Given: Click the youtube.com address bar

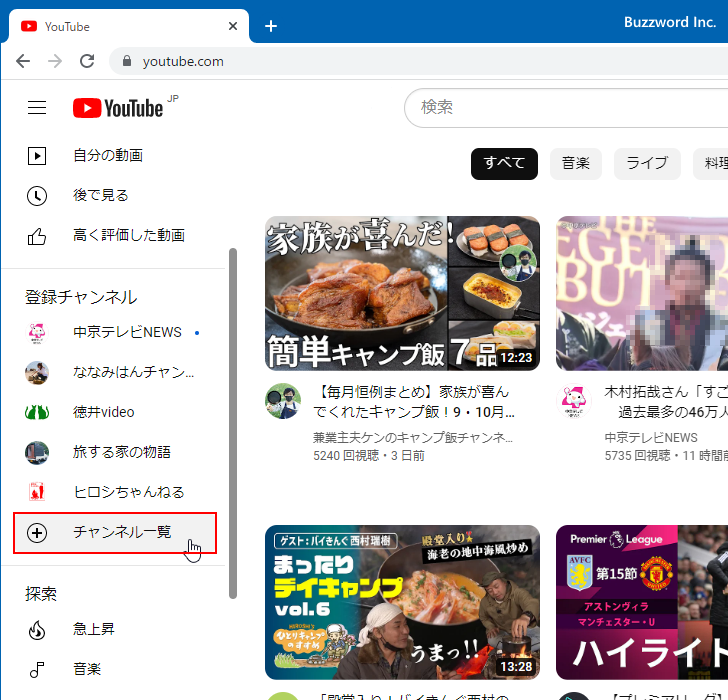Looking at the screenshot, I should click(419, 61).
